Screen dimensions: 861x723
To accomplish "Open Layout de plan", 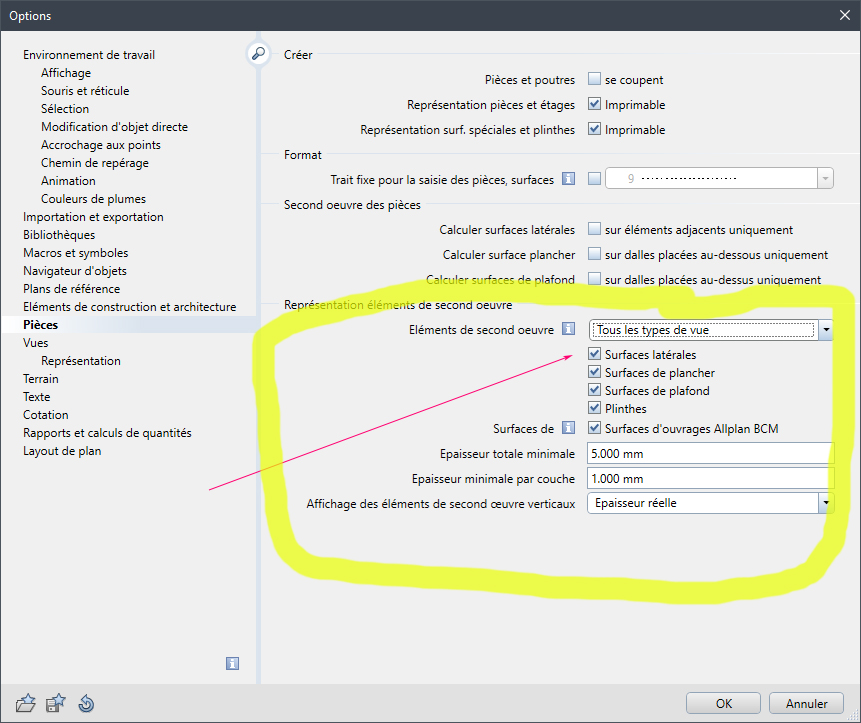I will [x=62, y=451].
